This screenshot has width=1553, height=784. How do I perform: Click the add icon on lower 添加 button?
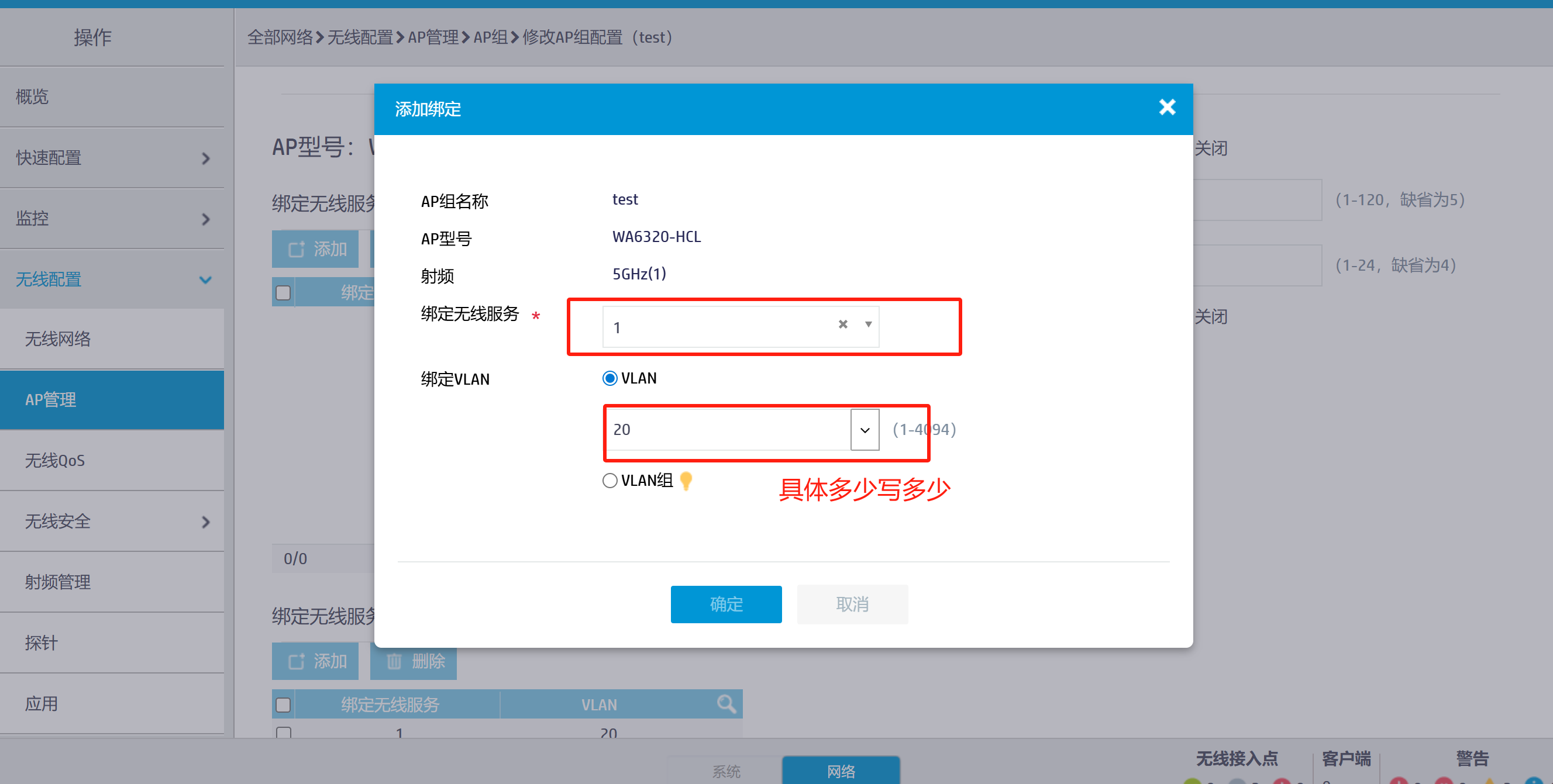(x=296, y=662)
